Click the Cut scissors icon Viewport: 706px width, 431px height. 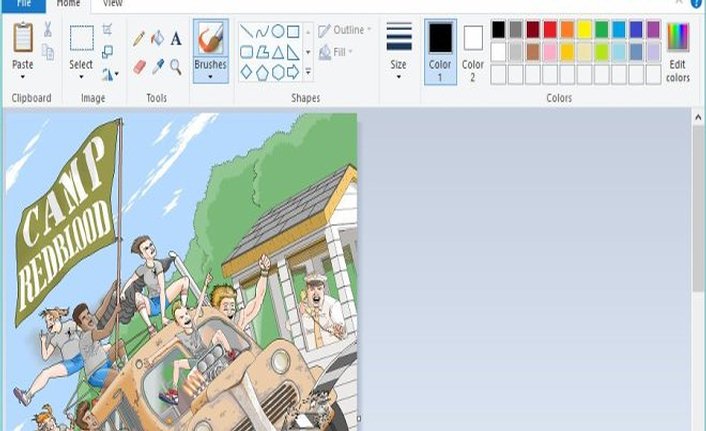pyautogui.click(x=47, y=29)
